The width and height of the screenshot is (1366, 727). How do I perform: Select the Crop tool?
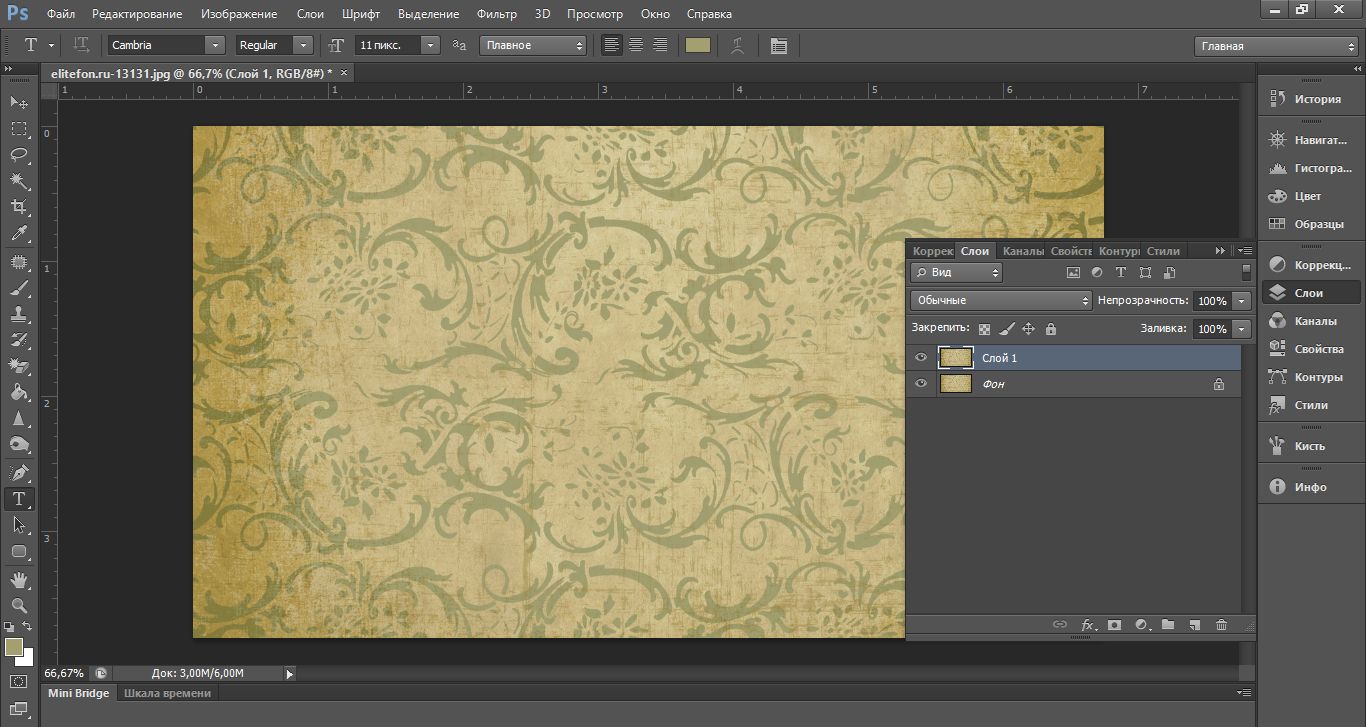click(19, 207)
